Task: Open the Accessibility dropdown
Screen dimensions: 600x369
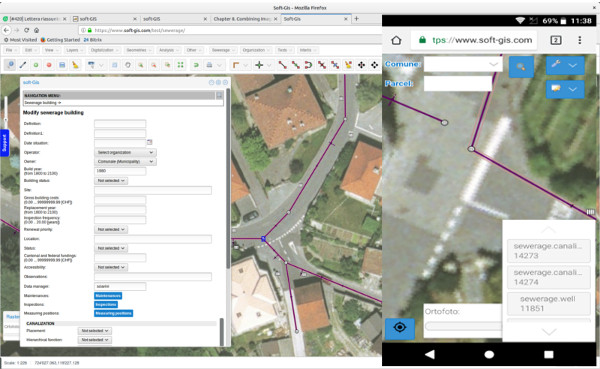Action: [x=111, y=267]
